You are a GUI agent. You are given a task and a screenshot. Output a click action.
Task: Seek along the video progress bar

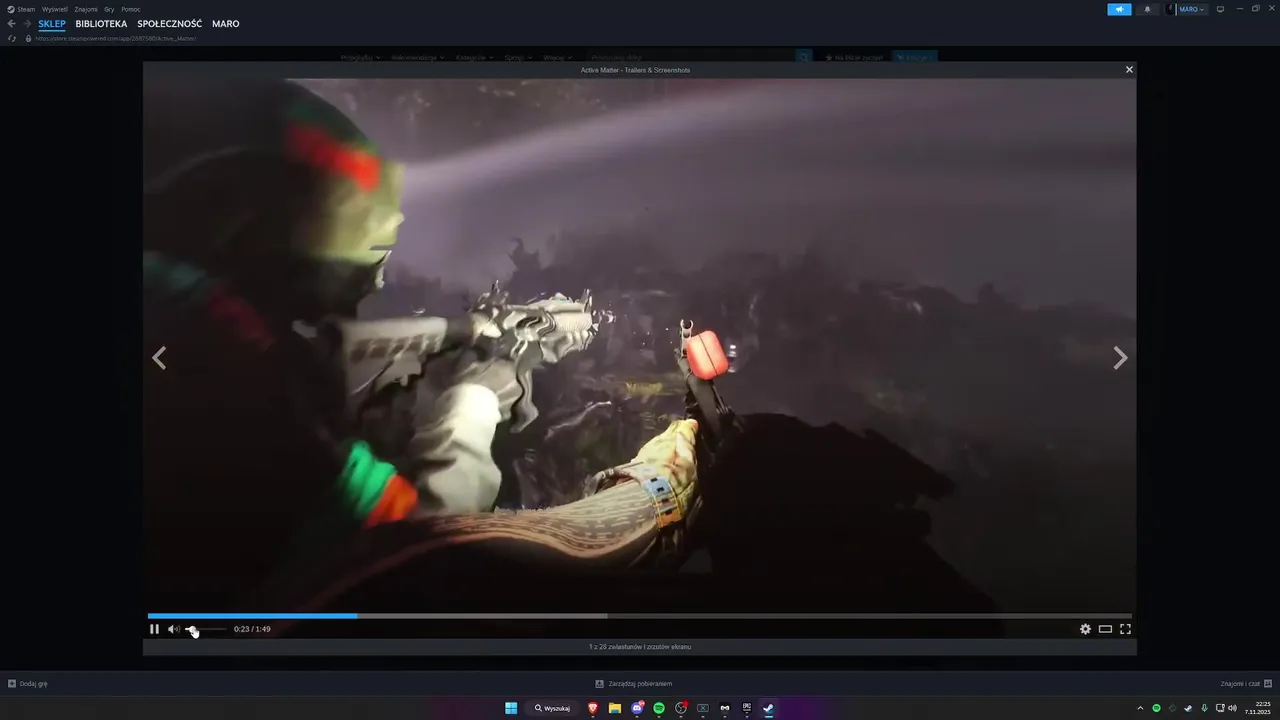(640, 616)
